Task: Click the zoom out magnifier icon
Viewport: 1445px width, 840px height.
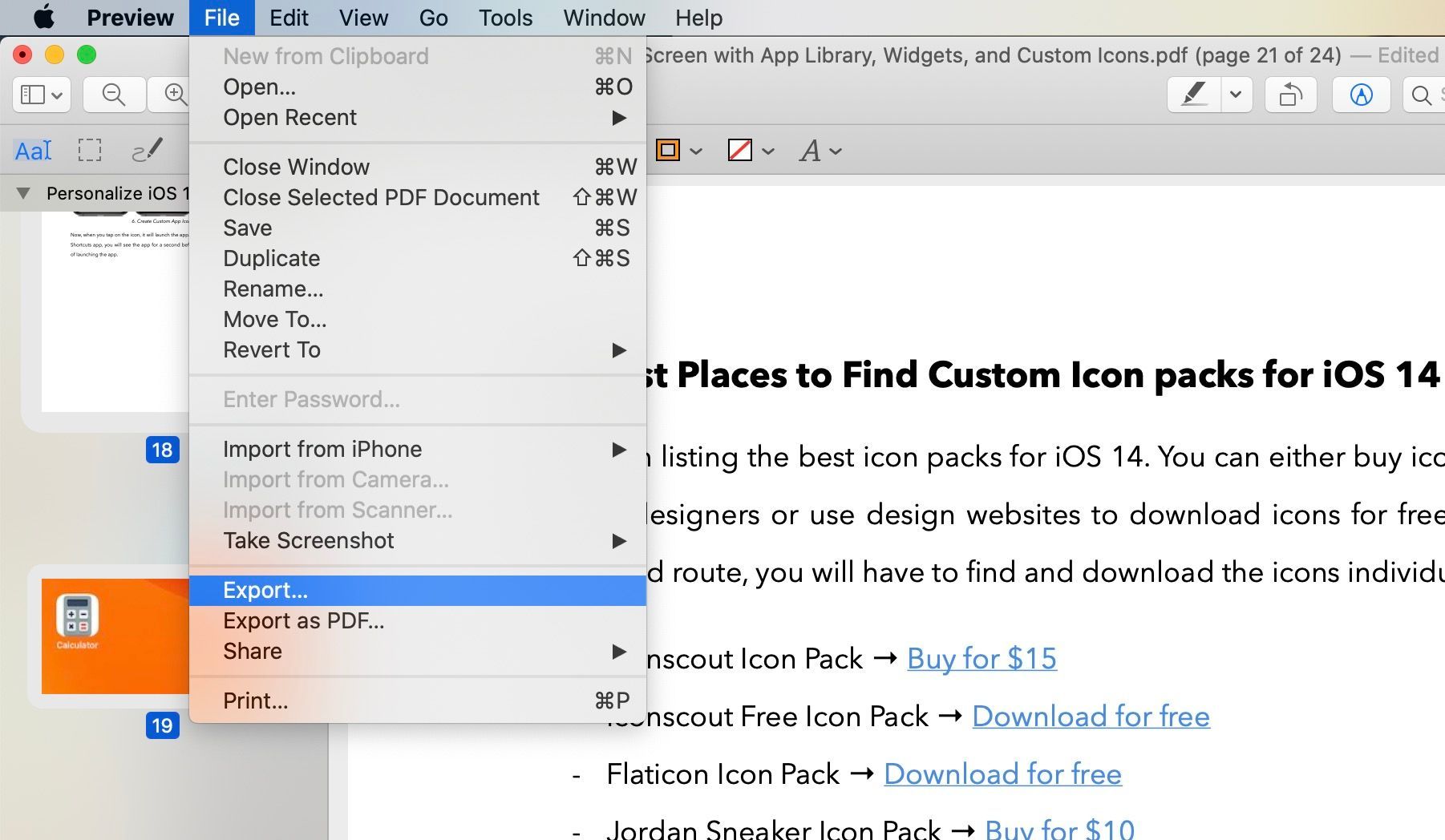Action: [x=114, y=95]
